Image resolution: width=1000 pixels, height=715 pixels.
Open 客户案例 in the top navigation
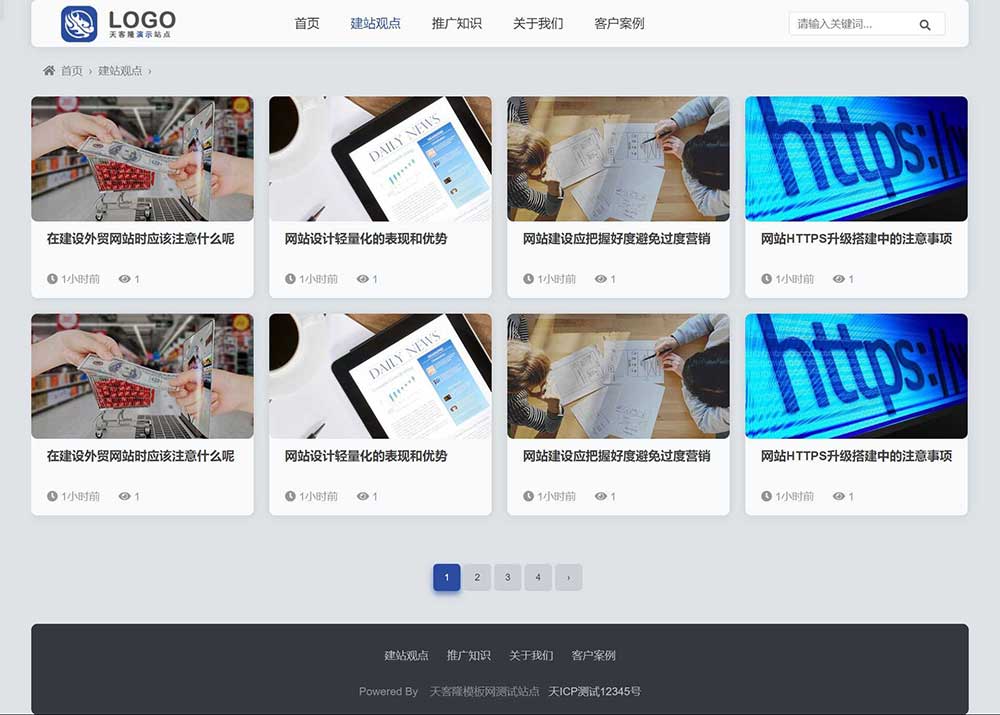tap(619, 24)
